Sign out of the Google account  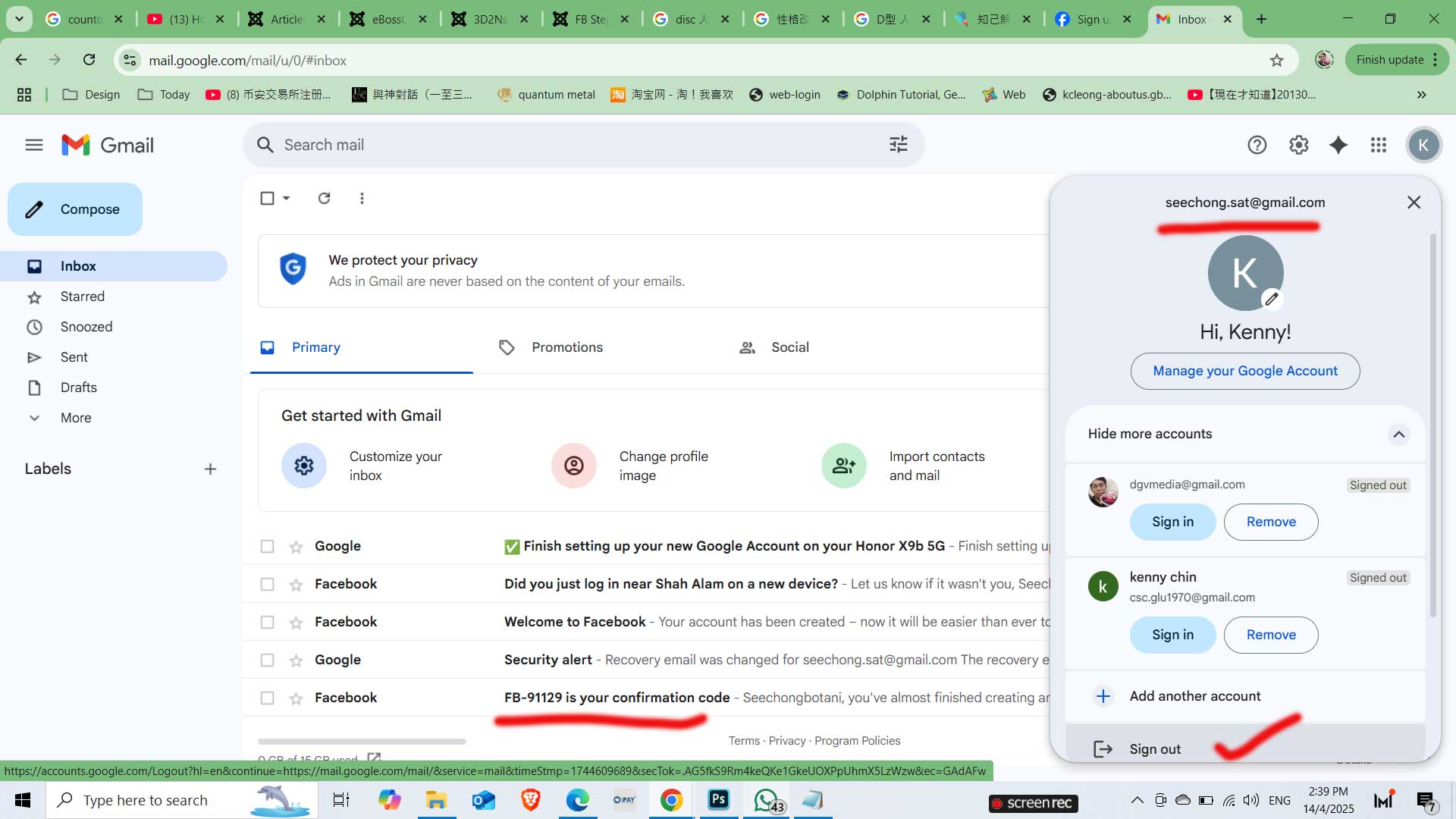[1245, 747]
